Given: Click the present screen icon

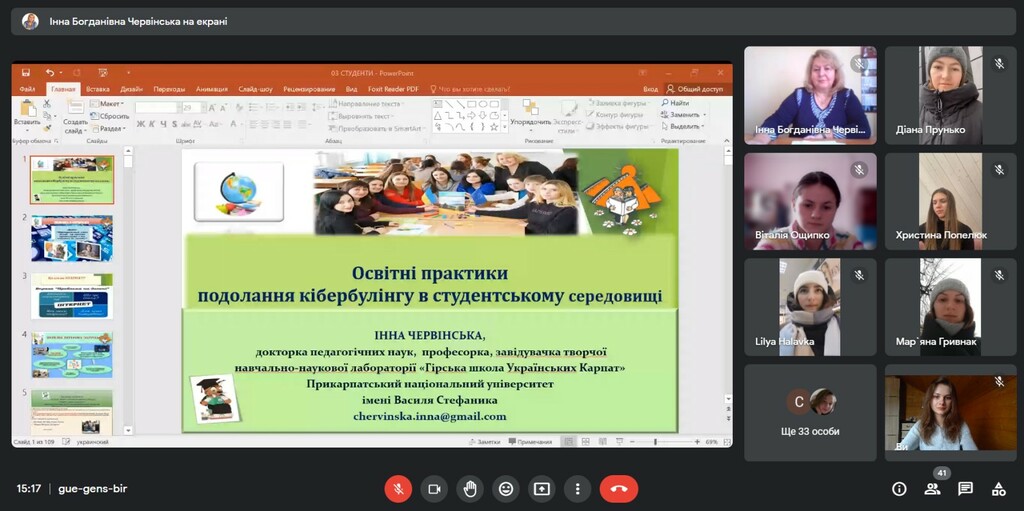Looking at the screenshot, I should pos(542,489).
